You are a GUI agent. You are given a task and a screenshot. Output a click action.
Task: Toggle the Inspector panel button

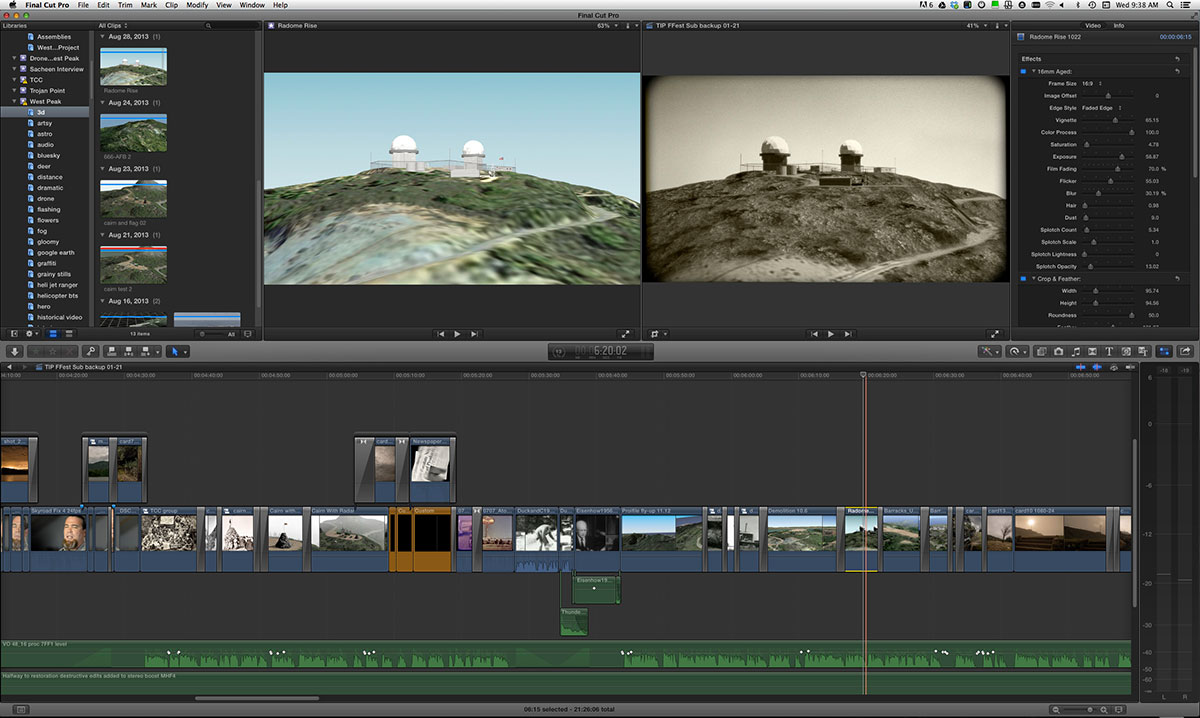[1164, 351]
